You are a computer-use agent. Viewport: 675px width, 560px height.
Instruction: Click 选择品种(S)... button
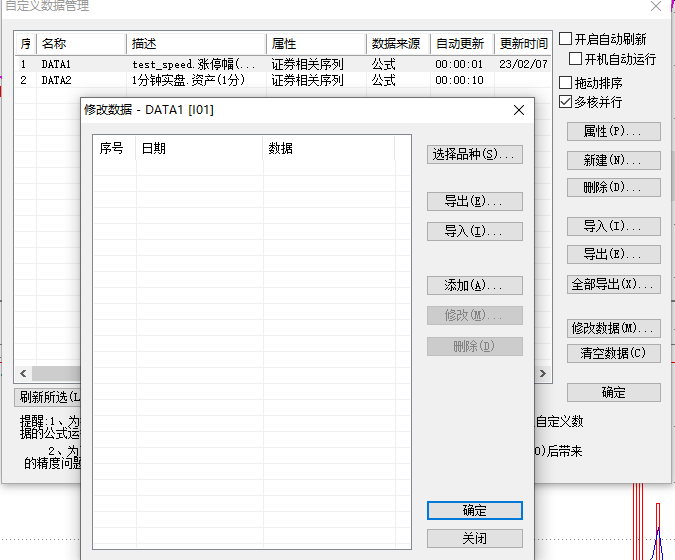[475, 154]
